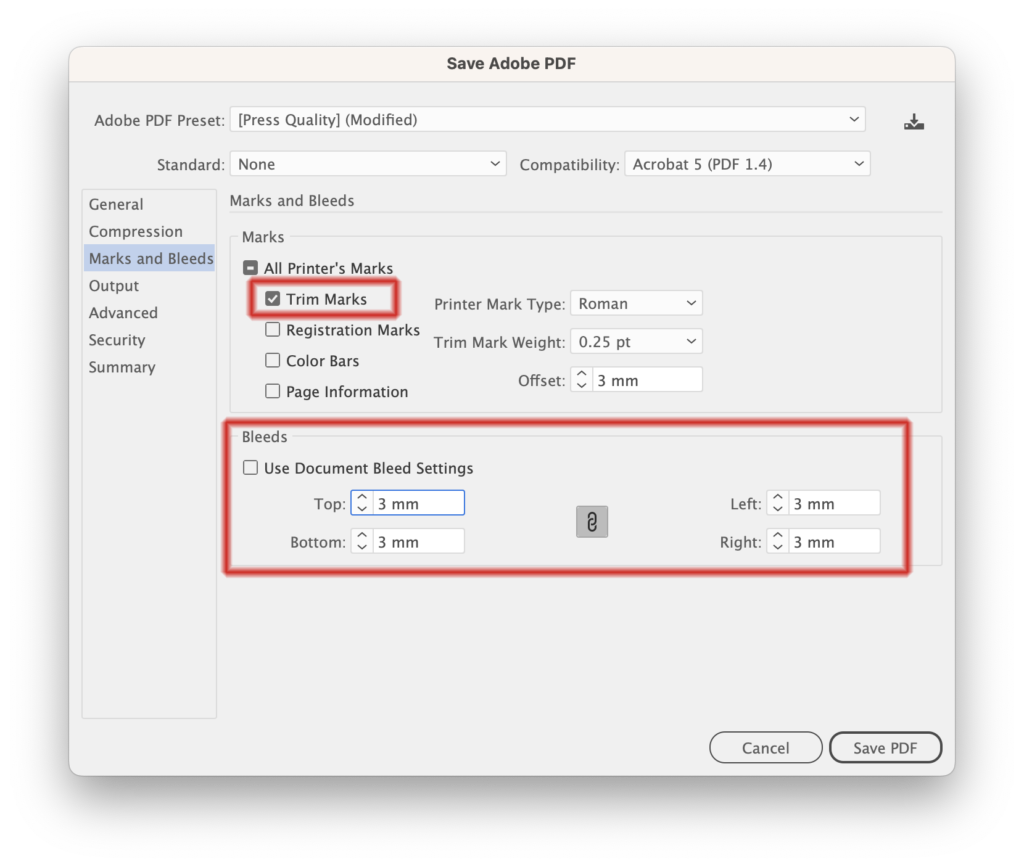Open Trim Mark Weight dropdown
The width and height of the screenshot is (1024, 867).
[636, 341]
